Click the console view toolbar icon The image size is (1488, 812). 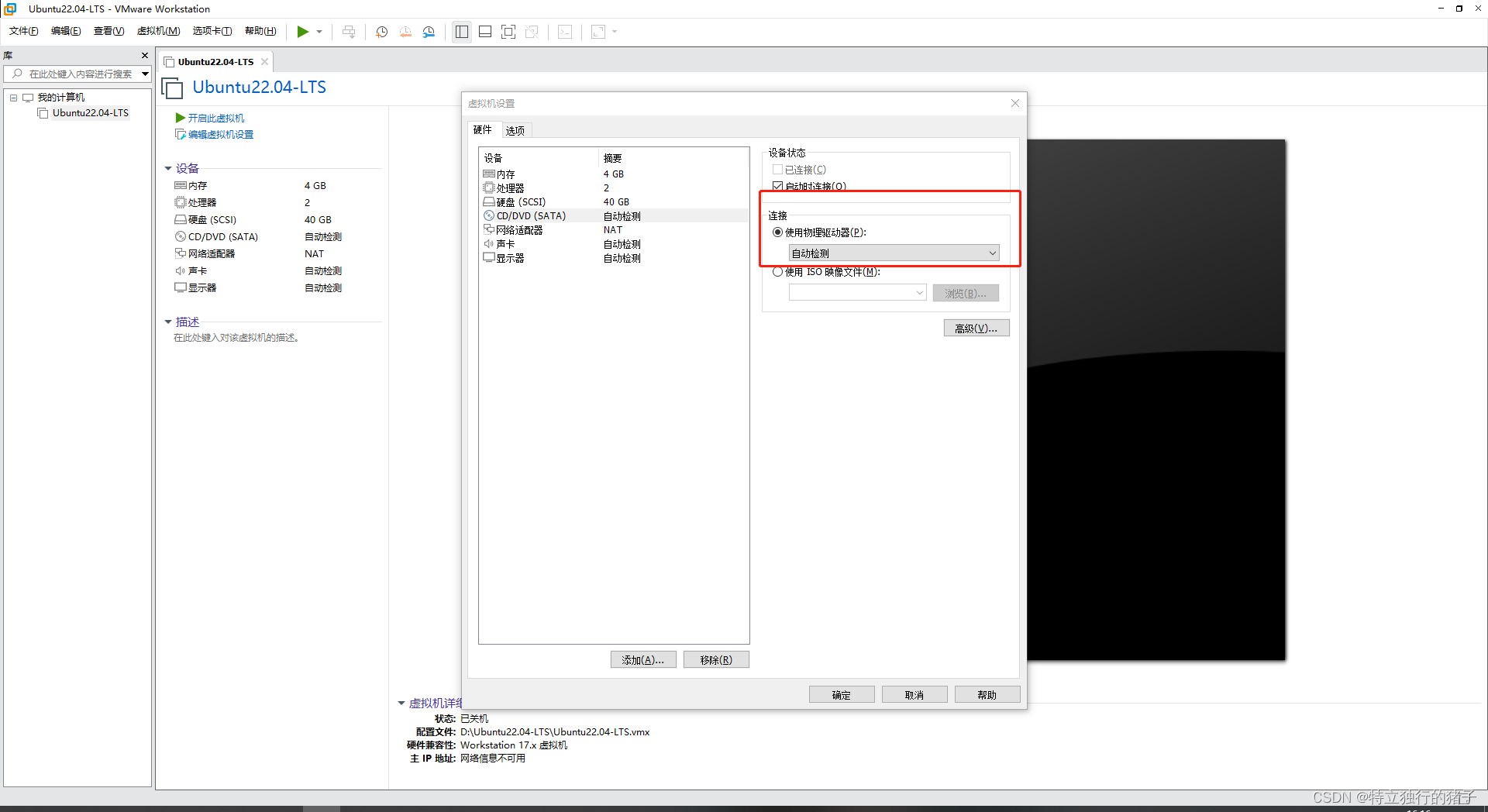566,32
